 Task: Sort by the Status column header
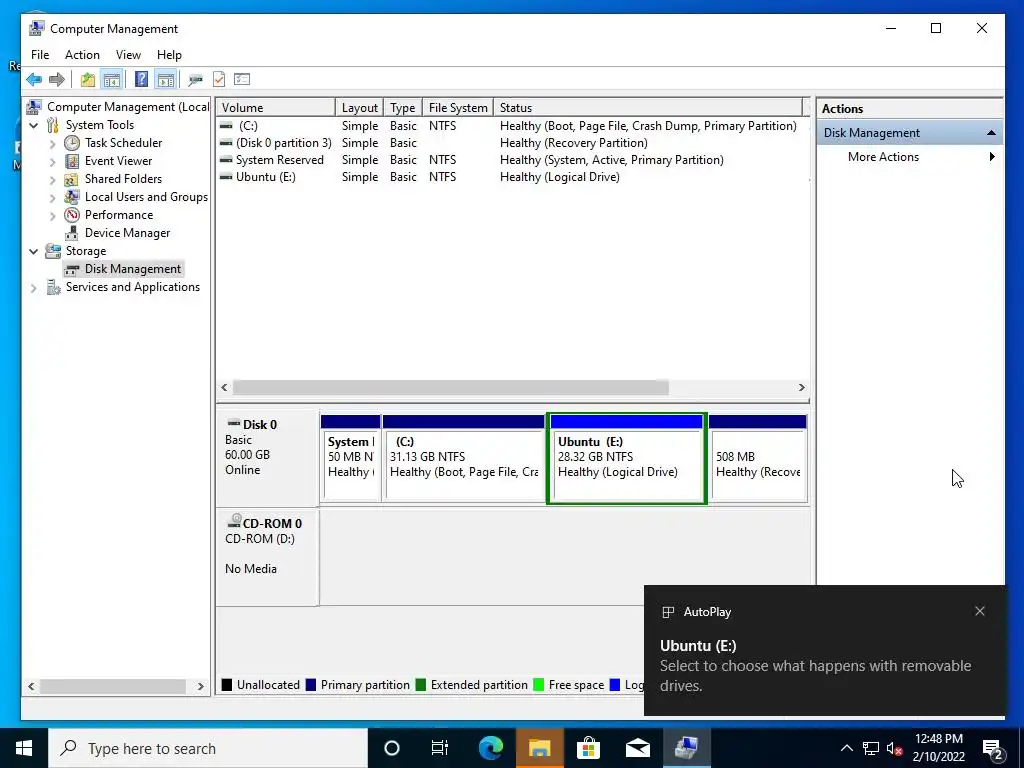coord(648,108)
